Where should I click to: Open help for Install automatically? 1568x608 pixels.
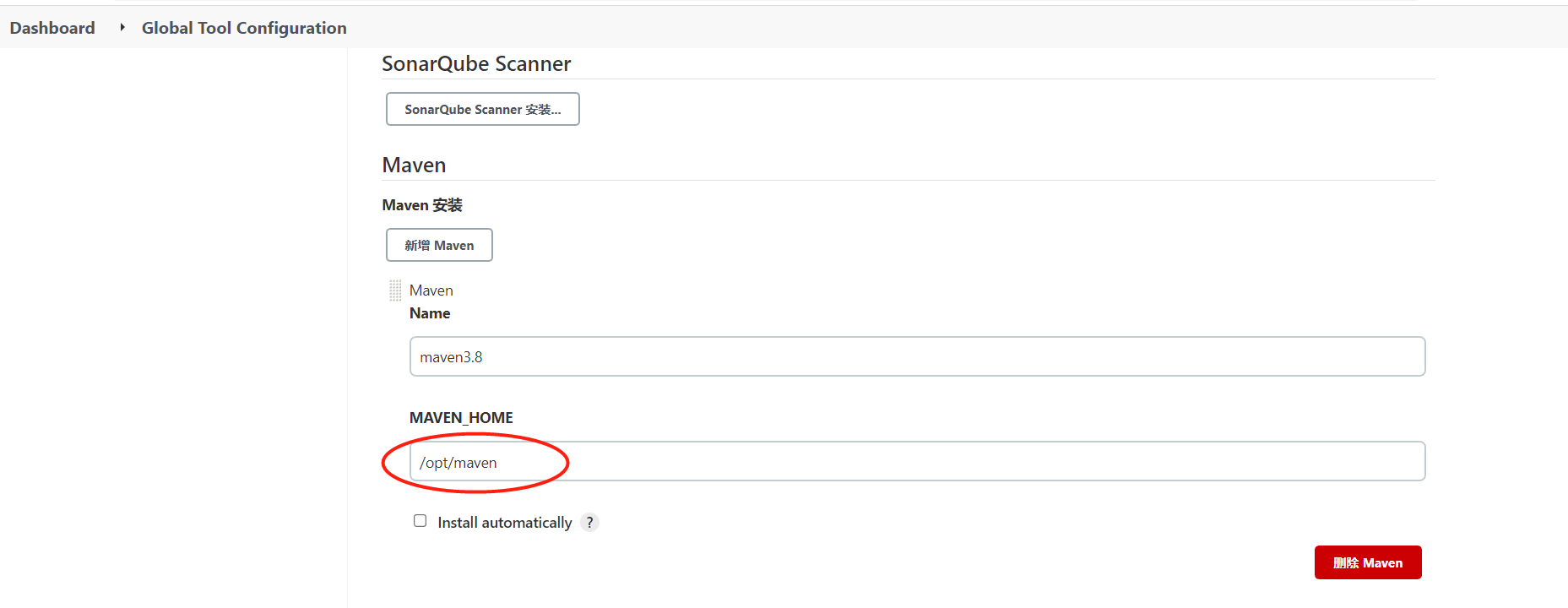click(x=590, y=523)
